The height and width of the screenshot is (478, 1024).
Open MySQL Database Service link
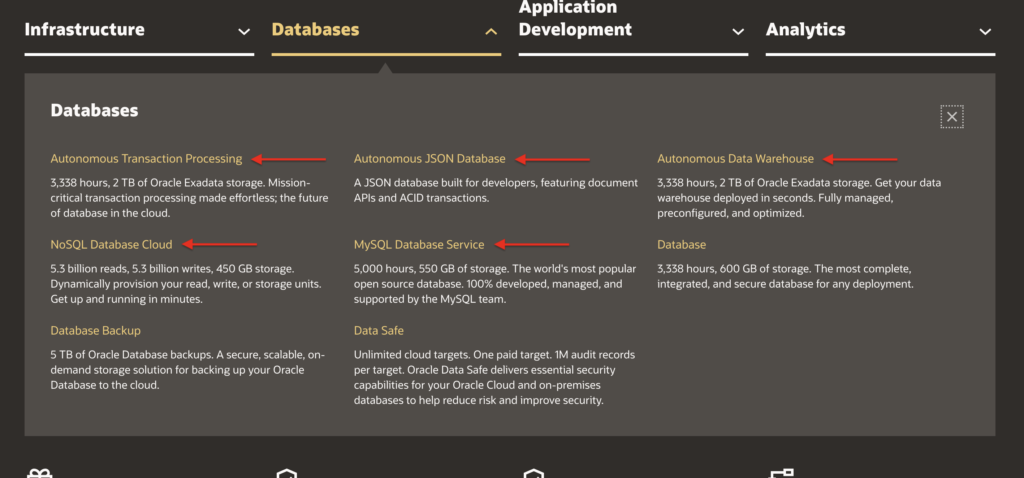419,244
